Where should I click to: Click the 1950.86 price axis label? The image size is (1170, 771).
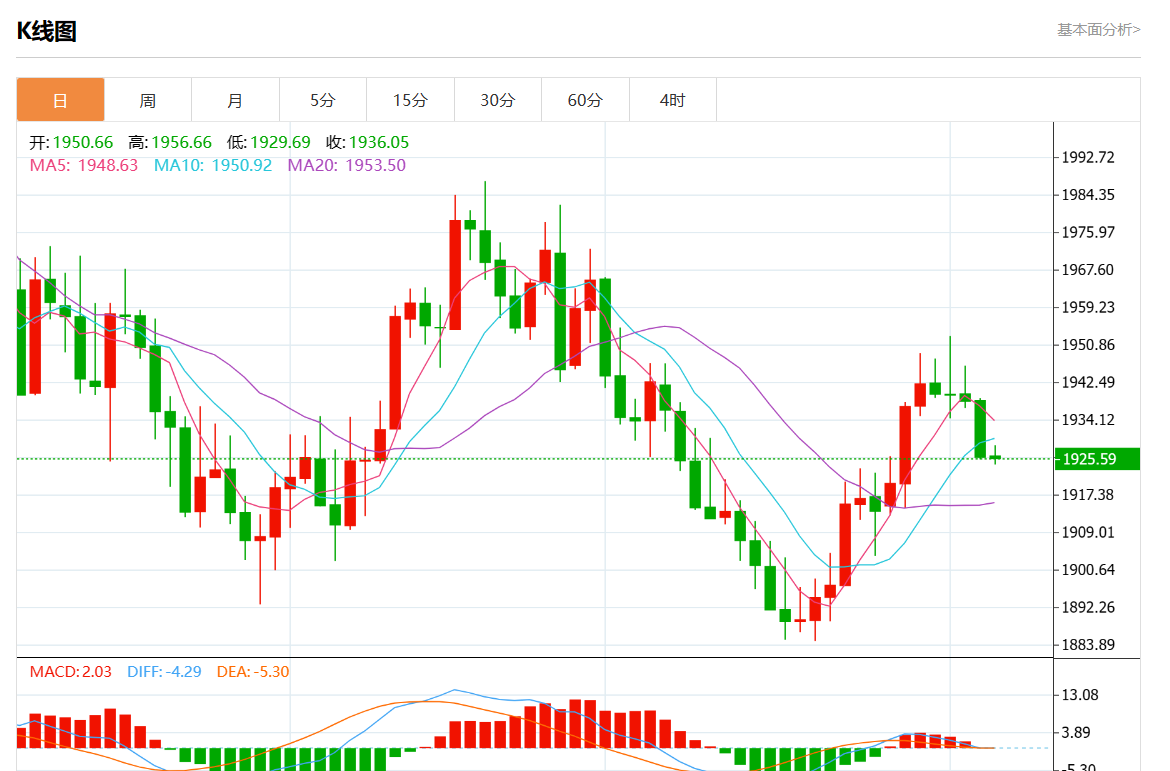1087,345
